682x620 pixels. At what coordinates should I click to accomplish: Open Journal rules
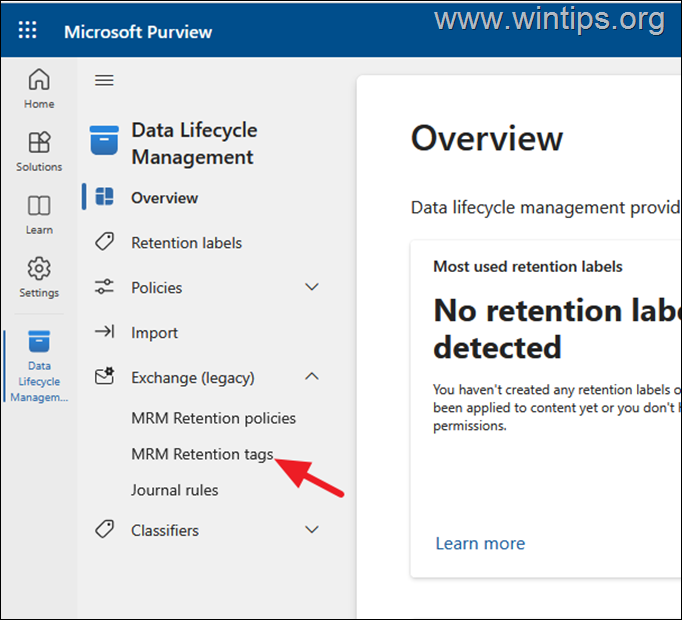[x=174, y=490]
